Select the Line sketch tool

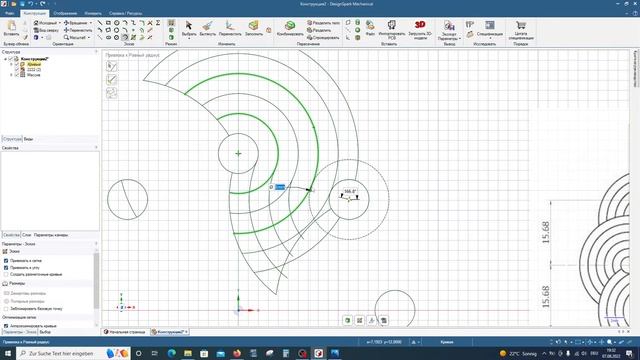(100, 23)
